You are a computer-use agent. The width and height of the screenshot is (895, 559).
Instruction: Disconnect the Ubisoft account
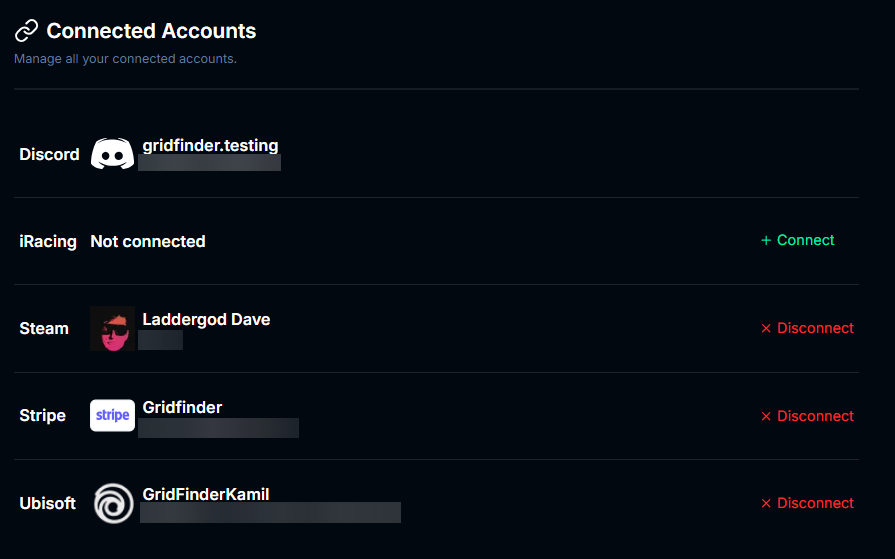click(x=806, y=503)
